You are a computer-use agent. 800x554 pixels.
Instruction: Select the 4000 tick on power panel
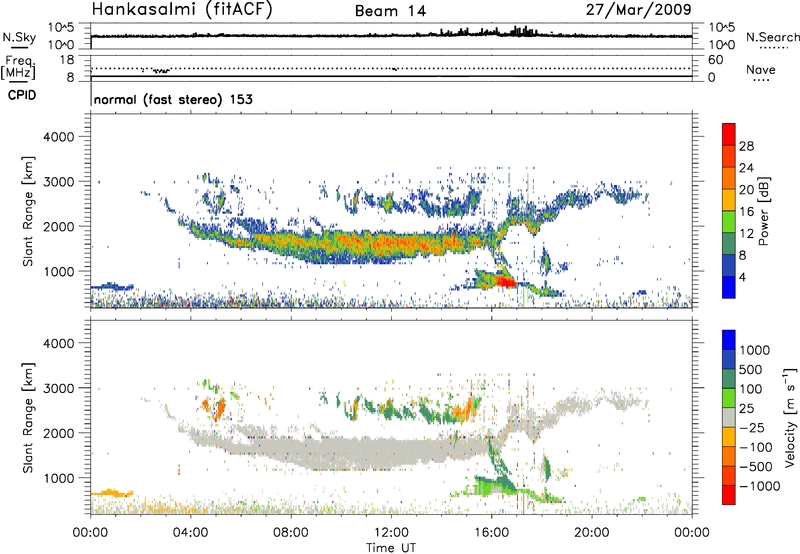click(x=58, y=137)
